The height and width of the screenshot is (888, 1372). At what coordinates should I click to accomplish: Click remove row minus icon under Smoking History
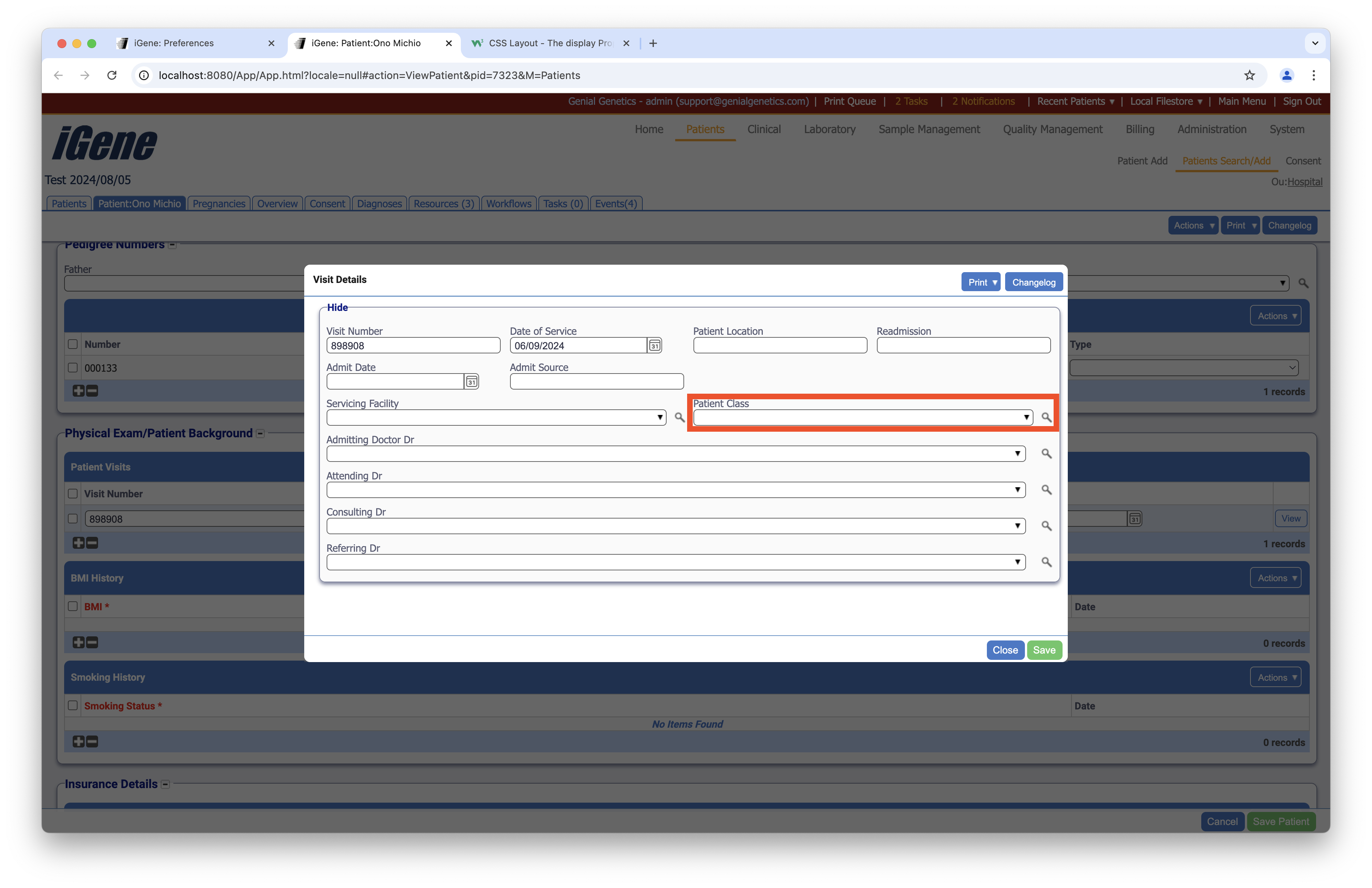[92, 741]
